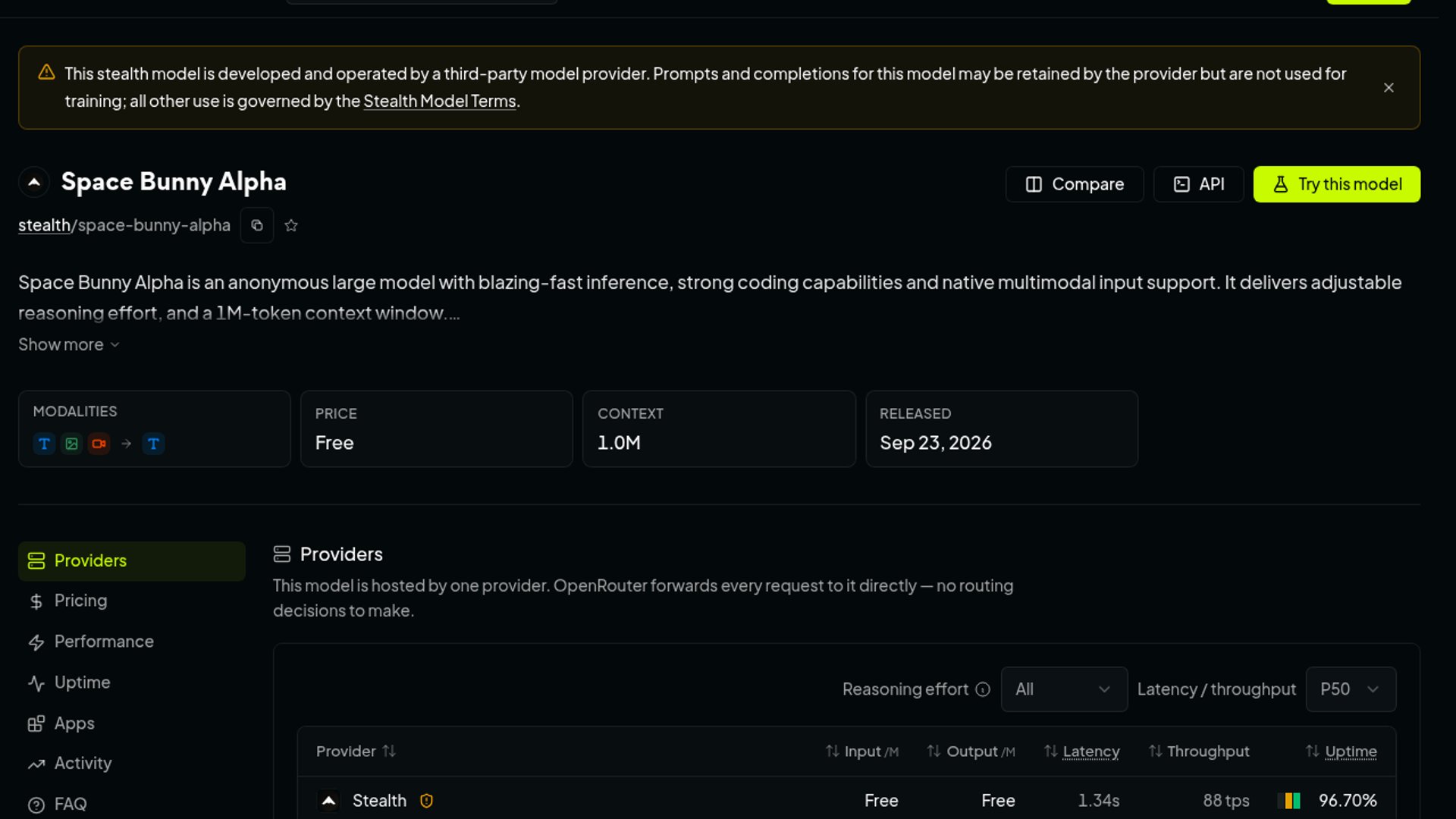The height and width of the screenshot is (819, 1456).
Task: Click the Compare columns icon
Action: [x=1034, y=184]
